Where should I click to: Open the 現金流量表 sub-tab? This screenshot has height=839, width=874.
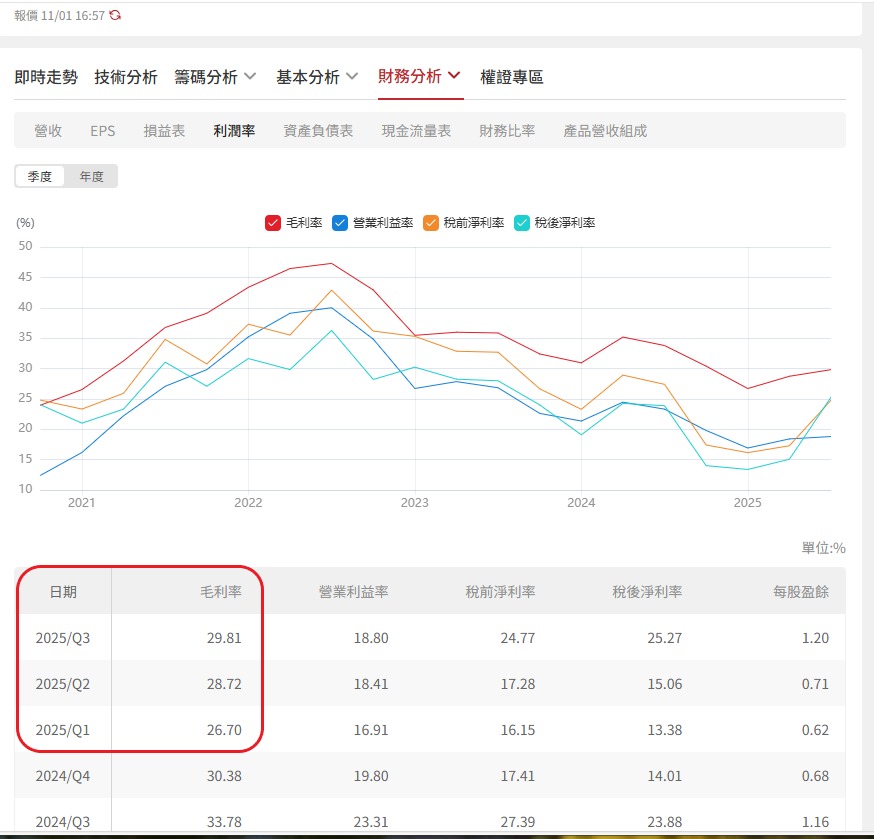(x=416, y=131)
